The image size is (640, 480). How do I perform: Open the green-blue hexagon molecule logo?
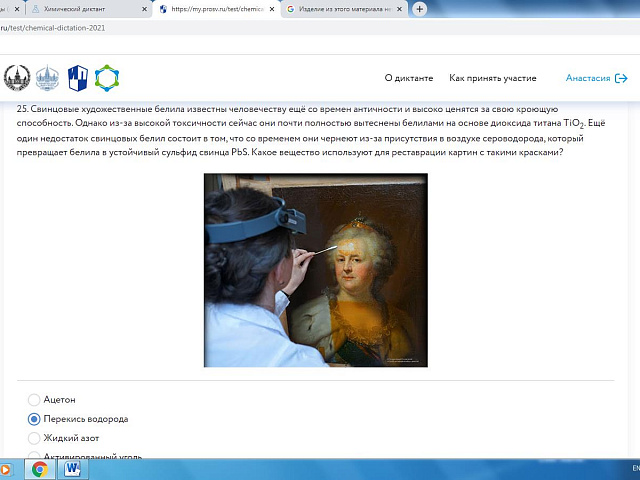107,78
